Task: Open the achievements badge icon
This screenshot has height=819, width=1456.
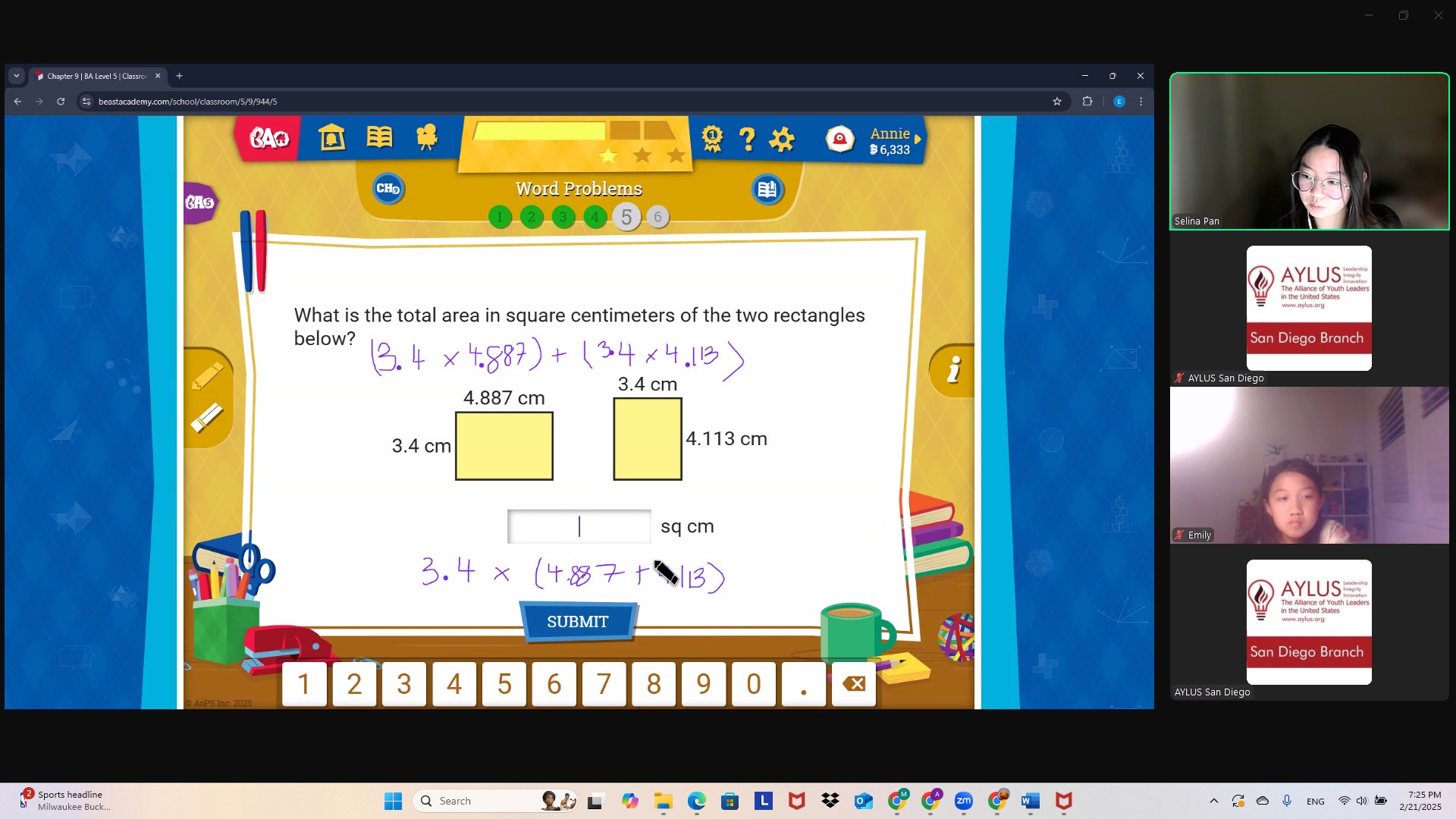Action: click(712, 138)
